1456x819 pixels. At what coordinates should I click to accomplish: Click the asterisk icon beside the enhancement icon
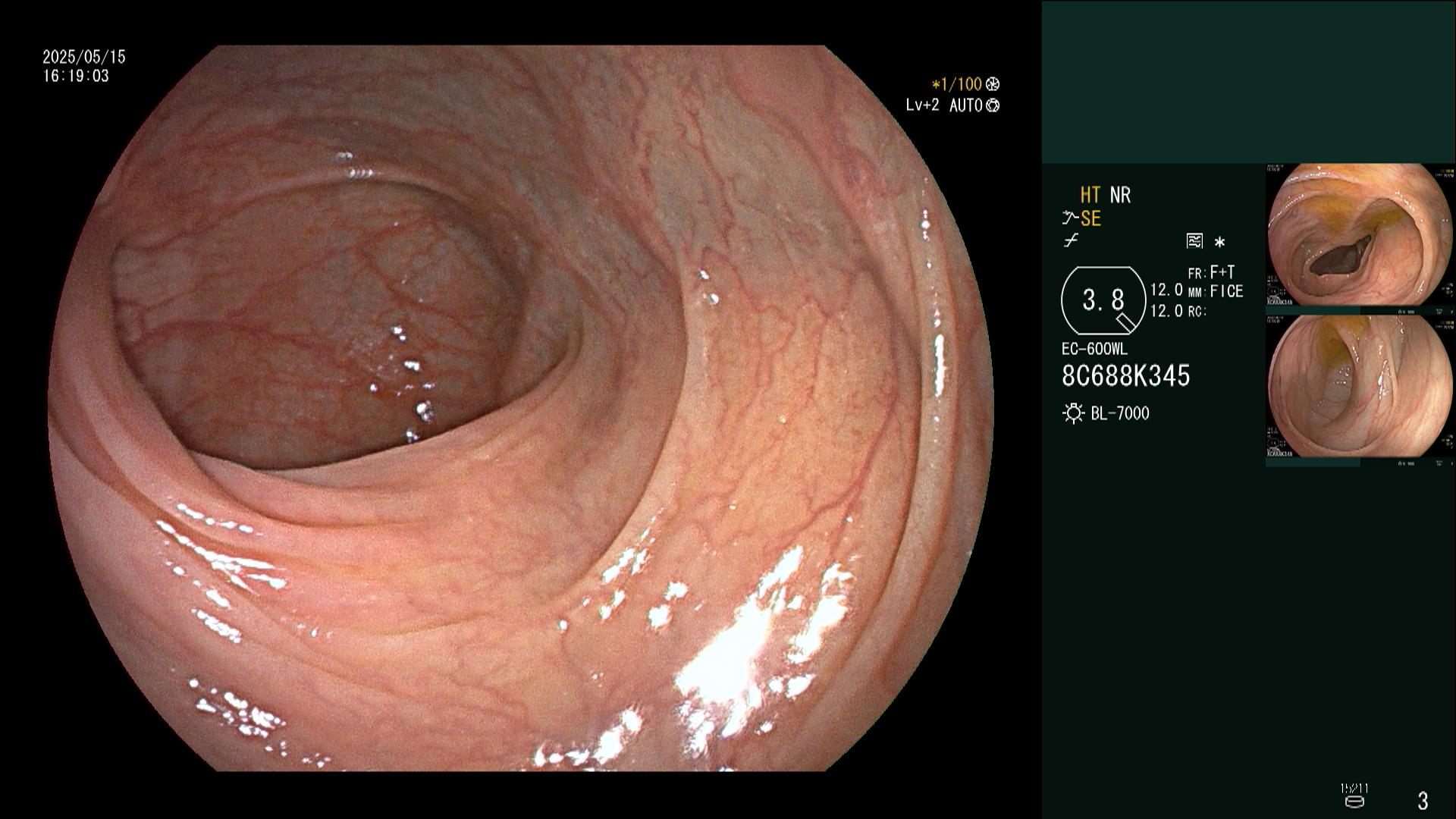pos(1219,243)
